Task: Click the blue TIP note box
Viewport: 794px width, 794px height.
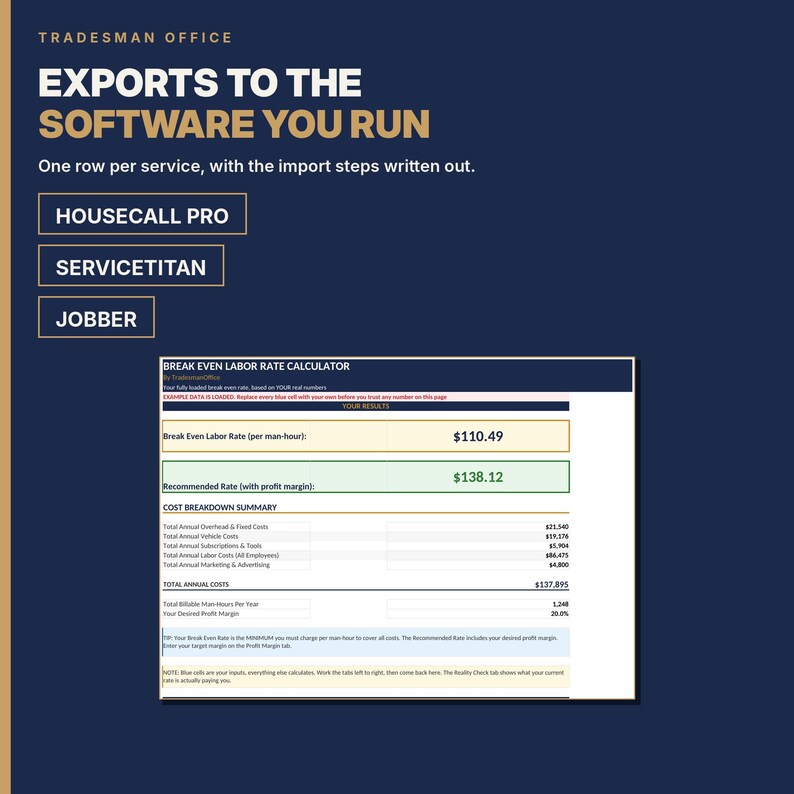Action: coord(366,642)
